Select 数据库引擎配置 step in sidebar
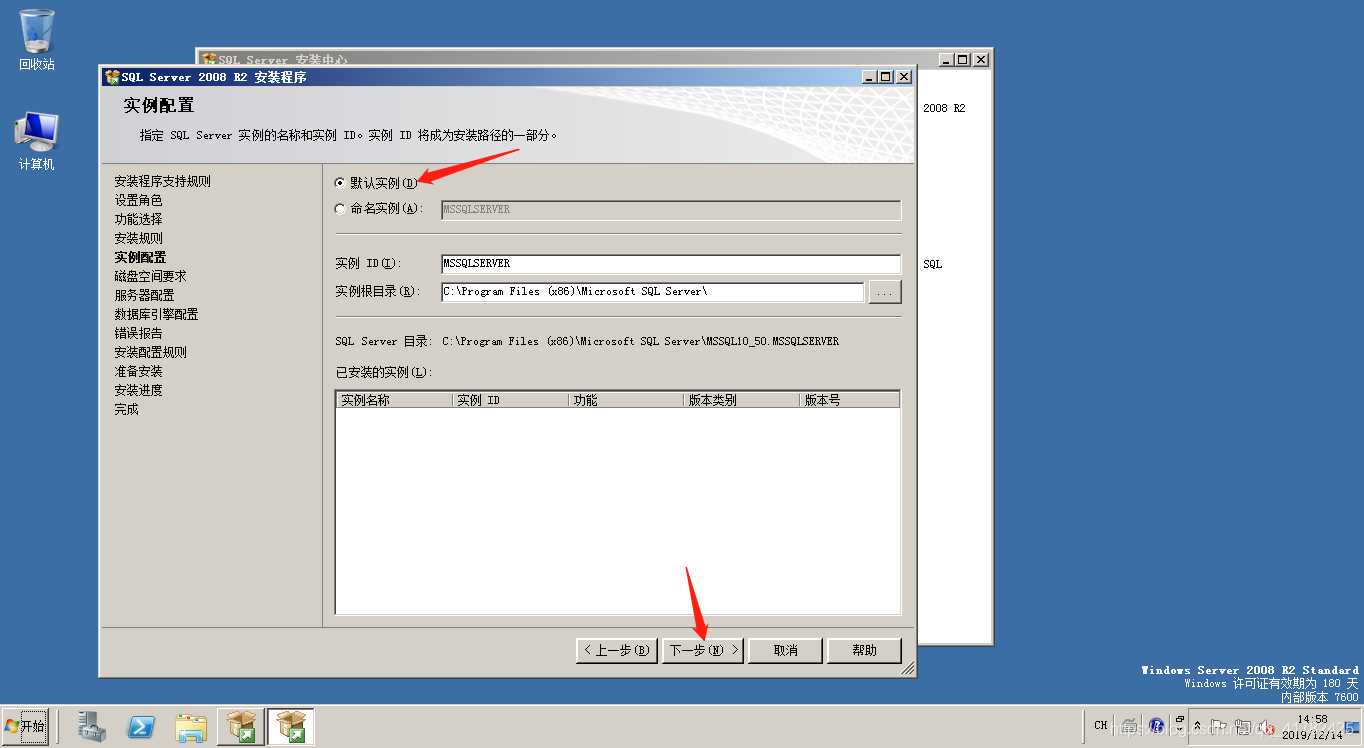The height and width of the screenshot is (748, 1364). 156,314
